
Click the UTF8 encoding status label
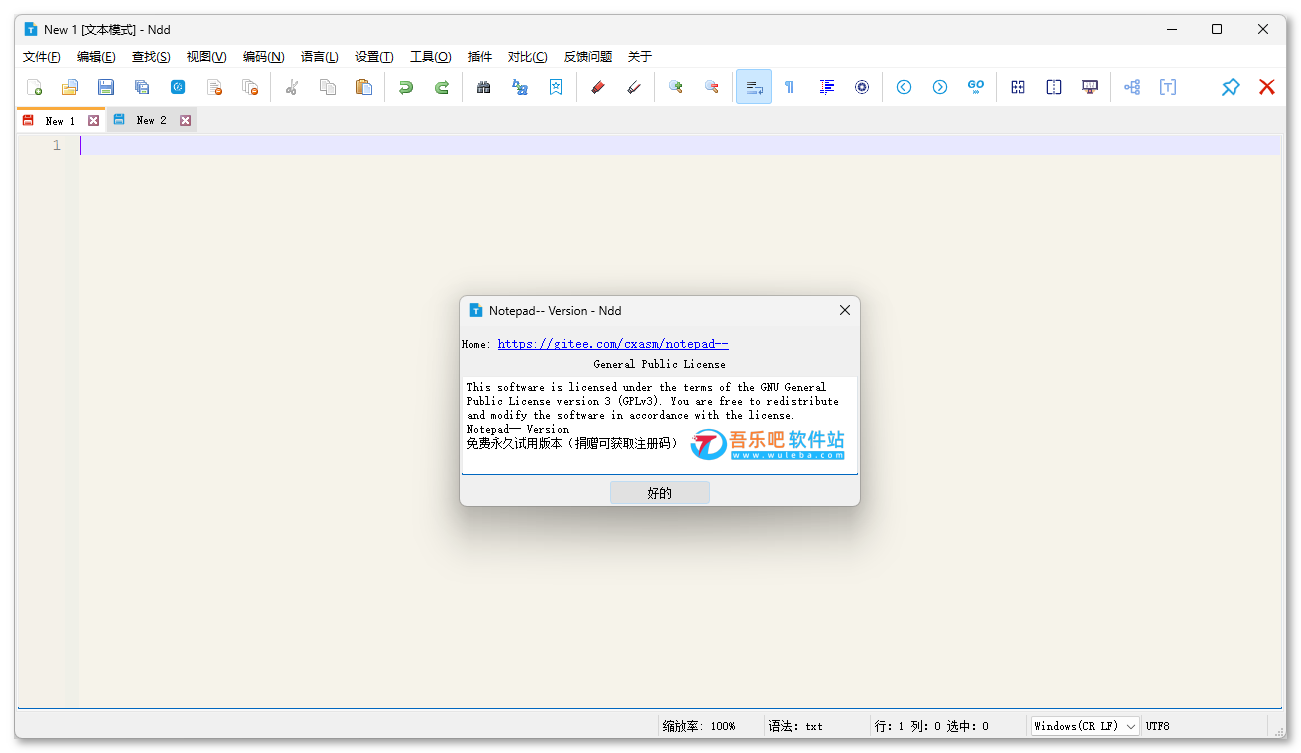pyautogui.click(x=1158, y=726)
